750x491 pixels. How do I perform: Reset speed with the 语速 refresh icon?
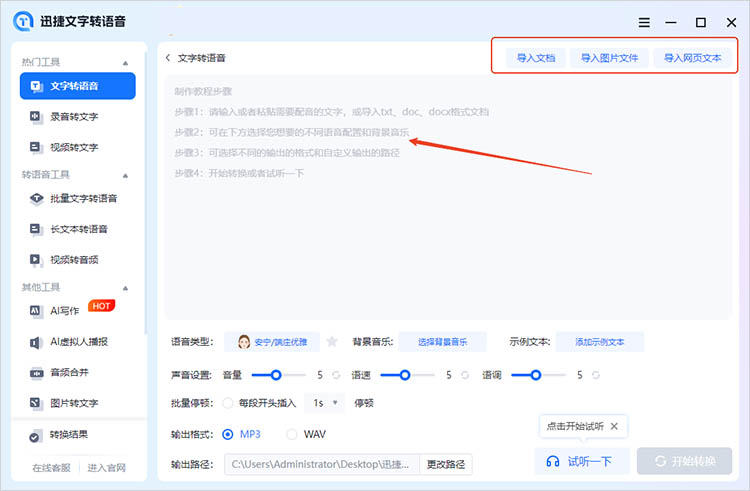click(x=465, y=375)
